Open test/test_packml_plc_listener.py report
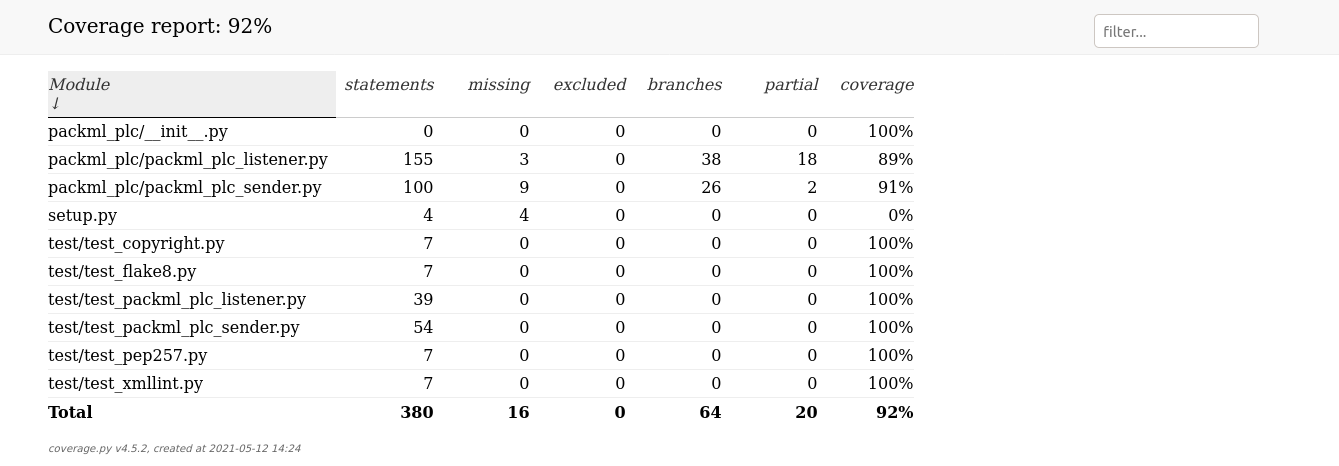Viewport: 1339px width, 466px height. [177, 299]
